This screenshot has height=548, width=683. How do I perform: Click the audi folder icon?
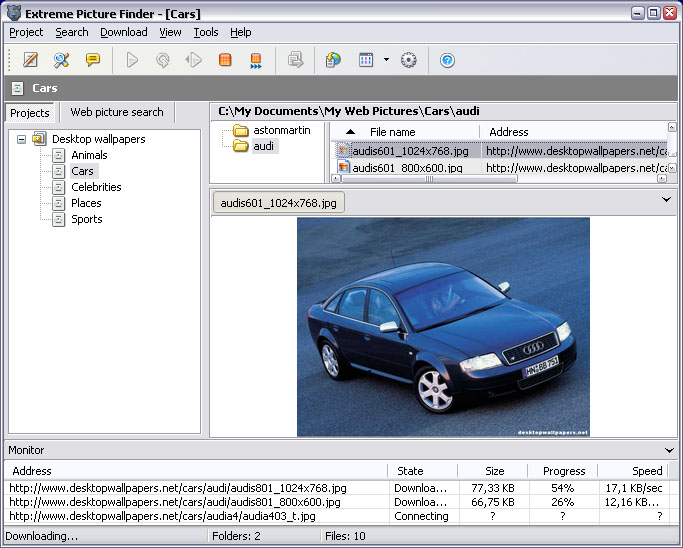(x=240, y=146)
